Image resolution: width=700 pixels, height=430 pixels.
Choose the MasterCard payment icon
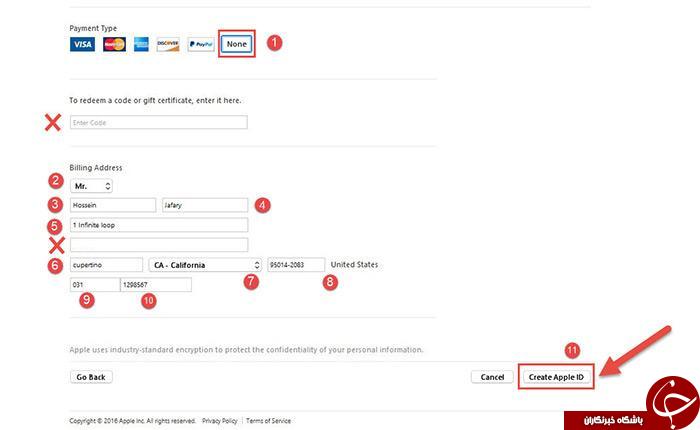pos(114,44)
